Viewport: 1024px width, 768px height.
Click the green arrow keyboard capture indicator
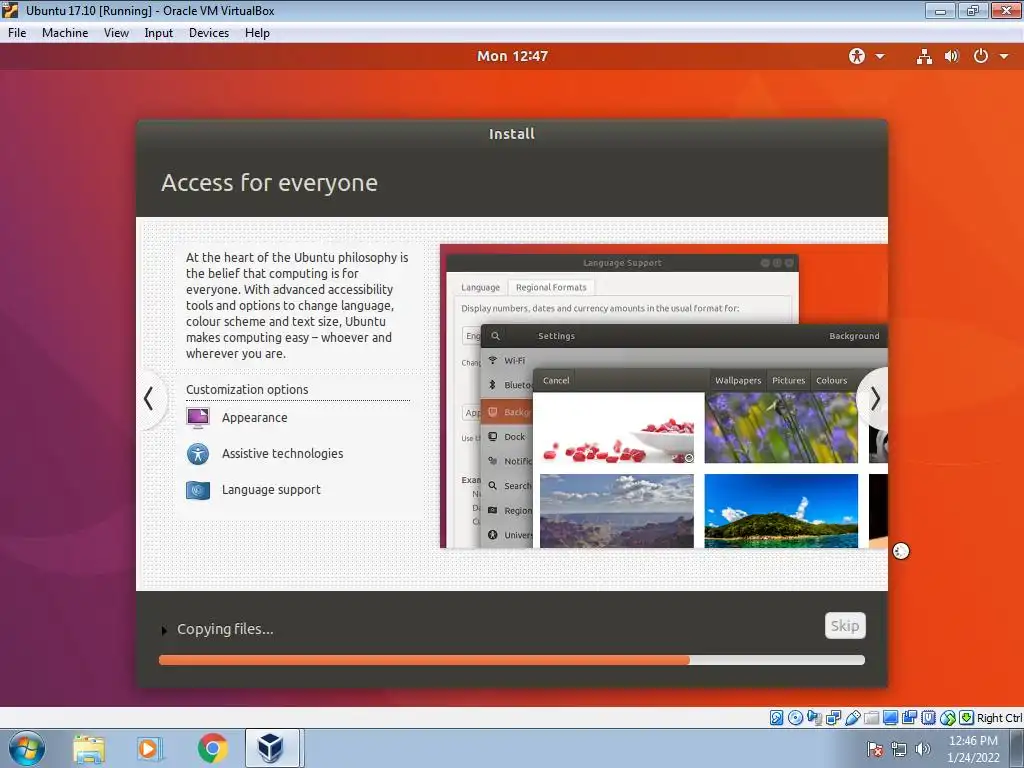(967, 718)
